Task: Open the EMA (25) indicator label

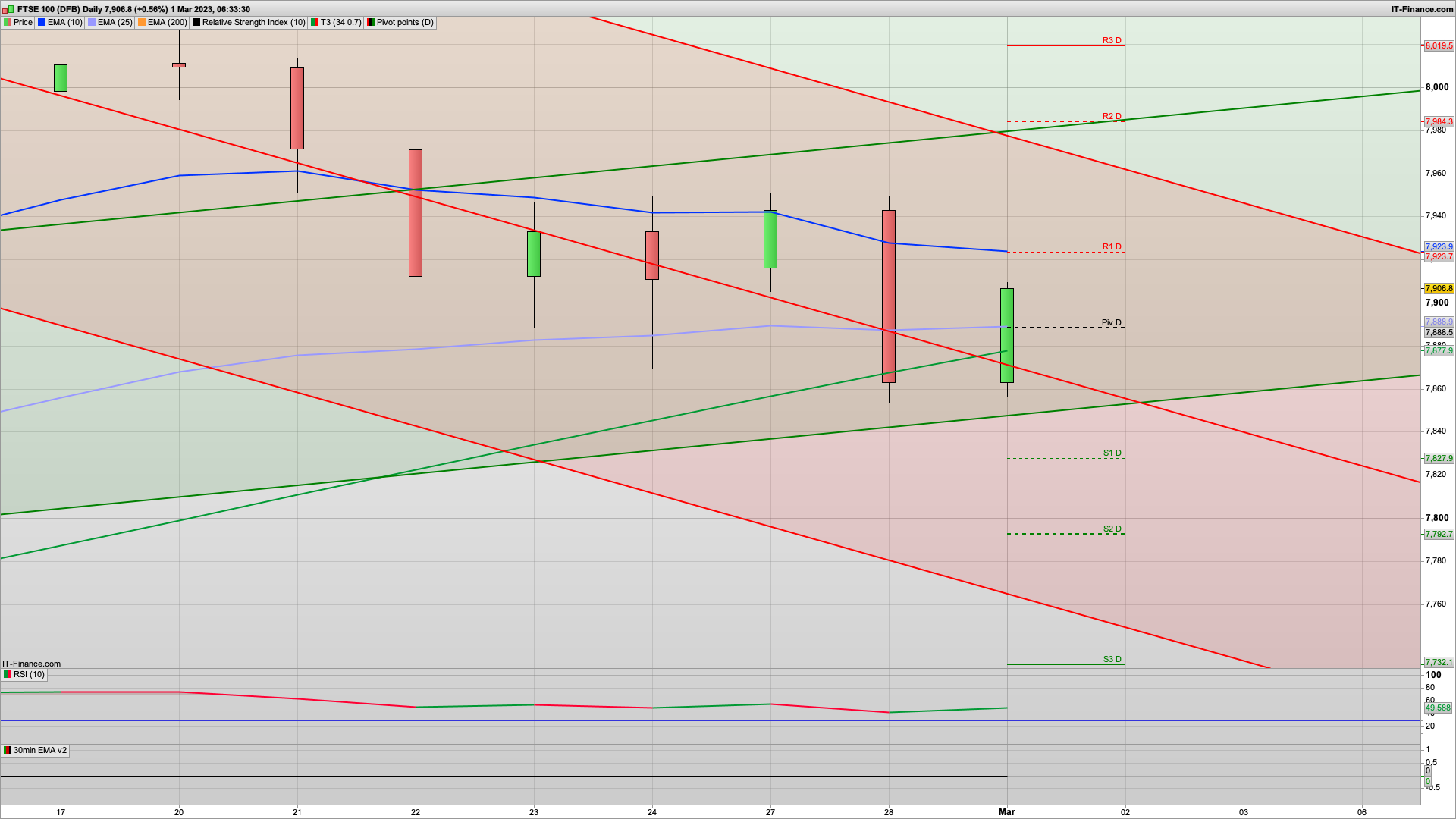Action: [115, 23]
